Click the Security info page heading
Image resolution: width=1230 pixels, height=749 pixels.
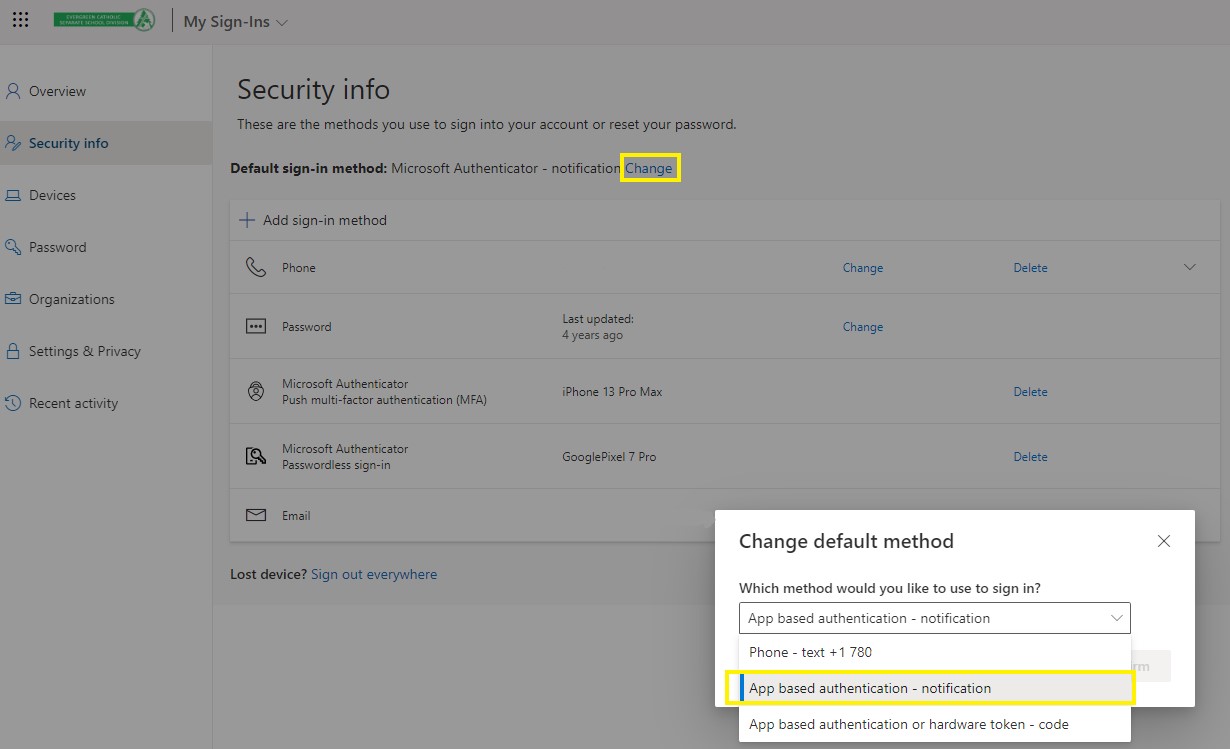313,89
